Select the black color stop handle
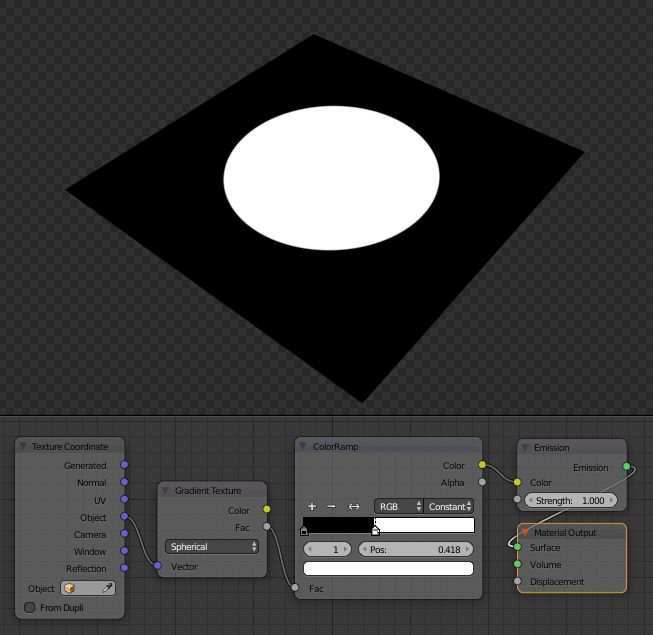Screen dimensions: 653x635 click(x=304, y=531)
